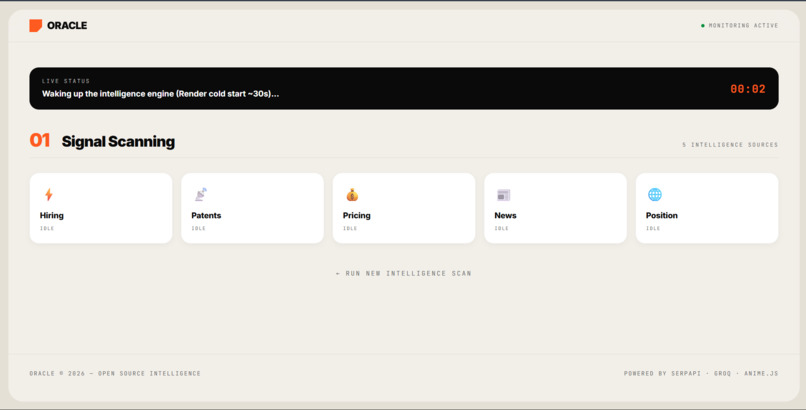Run new intelligence scan
The image size is (806, 410).
(x=404, y=273)
